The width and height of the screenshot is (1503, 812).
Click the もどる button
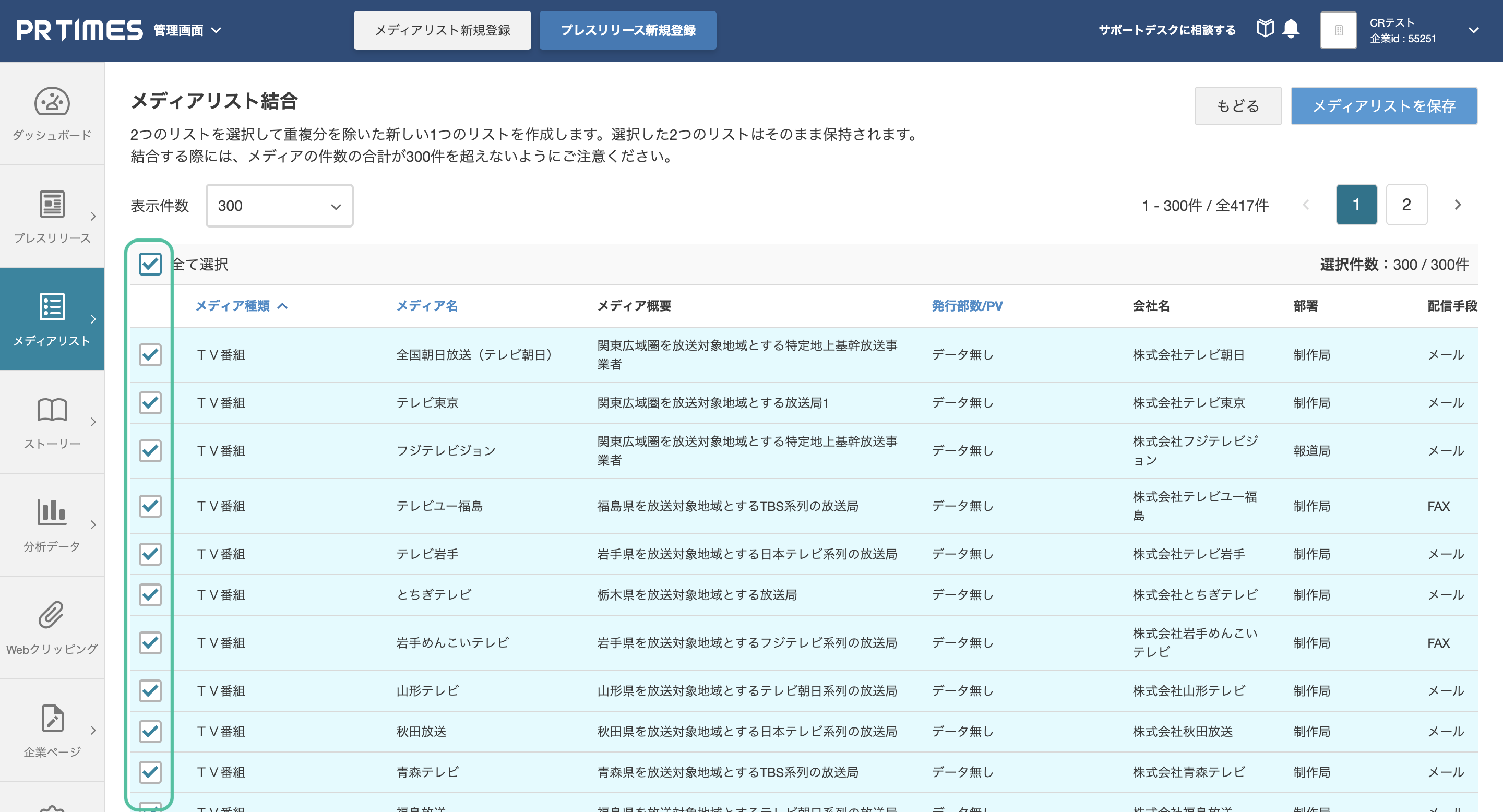[x=1237, y=105]
